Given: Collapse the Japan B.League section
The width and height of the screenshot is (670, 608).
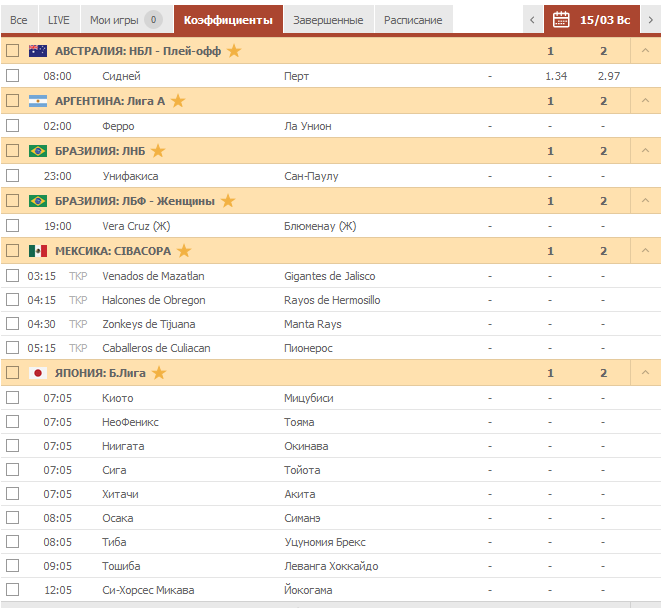Looking at the screenshot, I should tap(645, 373).
